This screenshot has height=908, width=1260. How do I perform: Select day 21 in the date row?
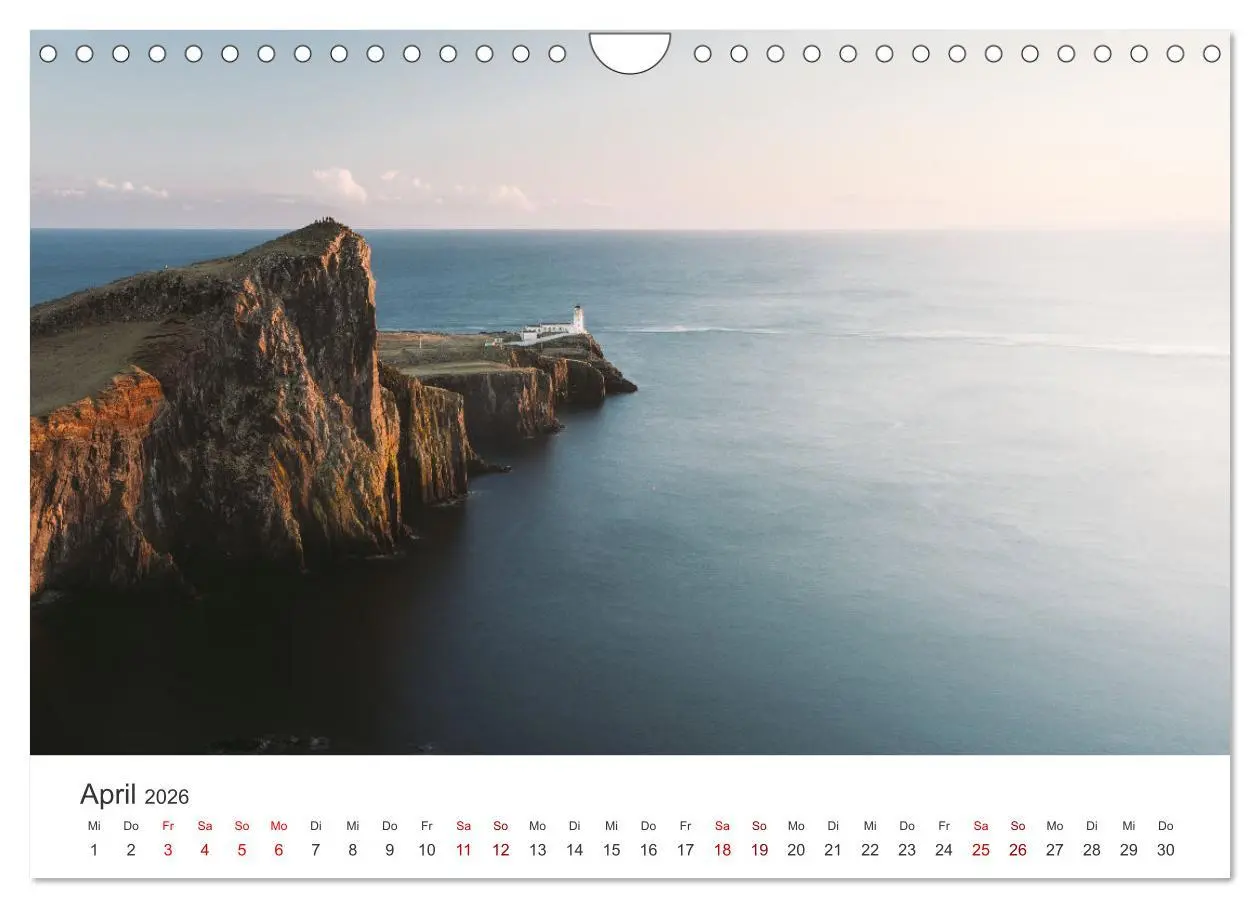[833, 850]
